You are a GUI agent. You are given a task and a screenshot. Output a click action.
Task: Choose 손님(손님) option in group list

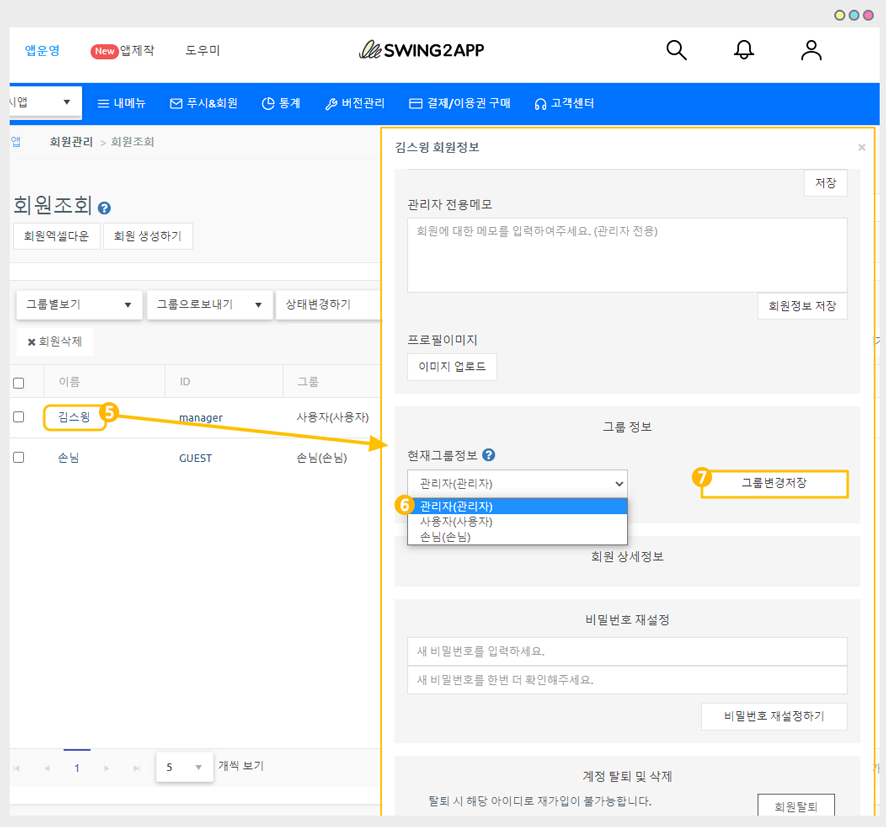pos(517,537)
